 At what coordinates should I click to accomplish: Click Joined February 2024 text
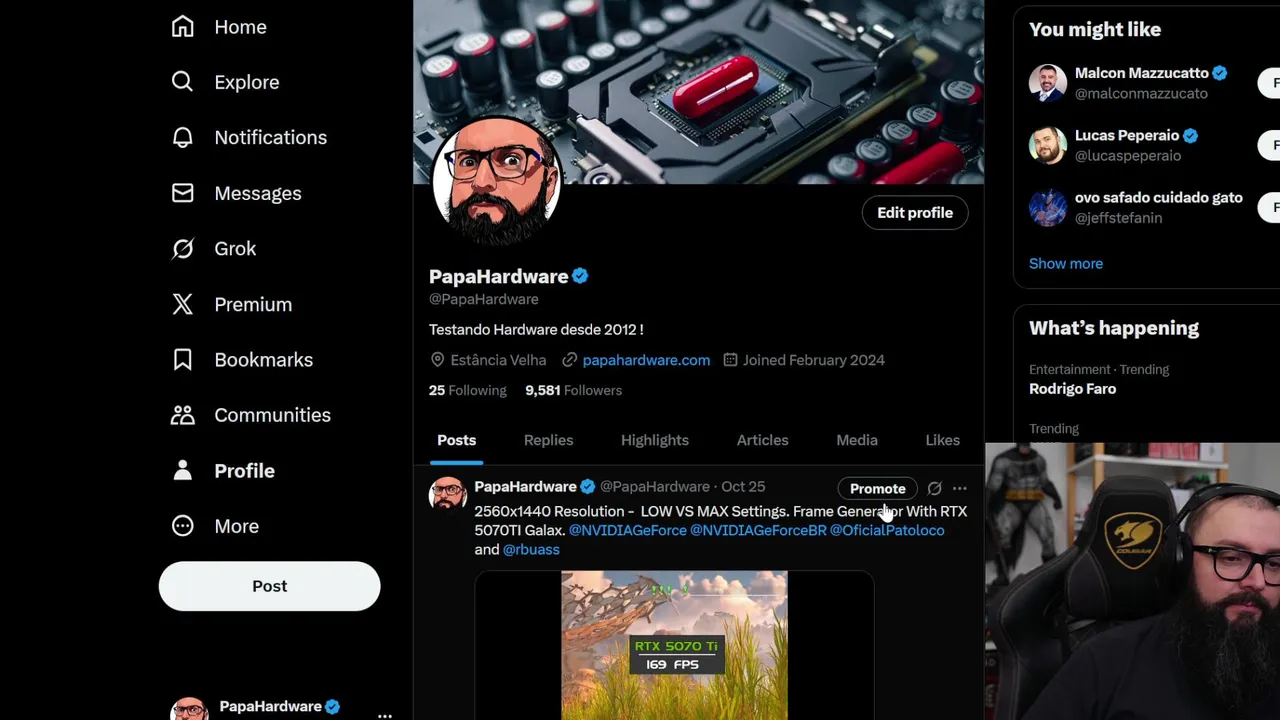(813, 360)
